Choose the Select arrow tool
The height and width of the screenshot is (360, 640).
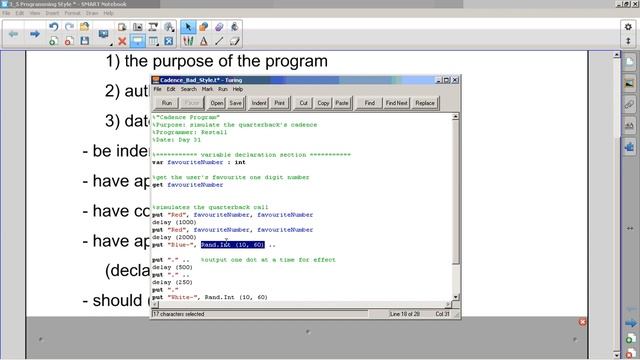tap(188, 27)
